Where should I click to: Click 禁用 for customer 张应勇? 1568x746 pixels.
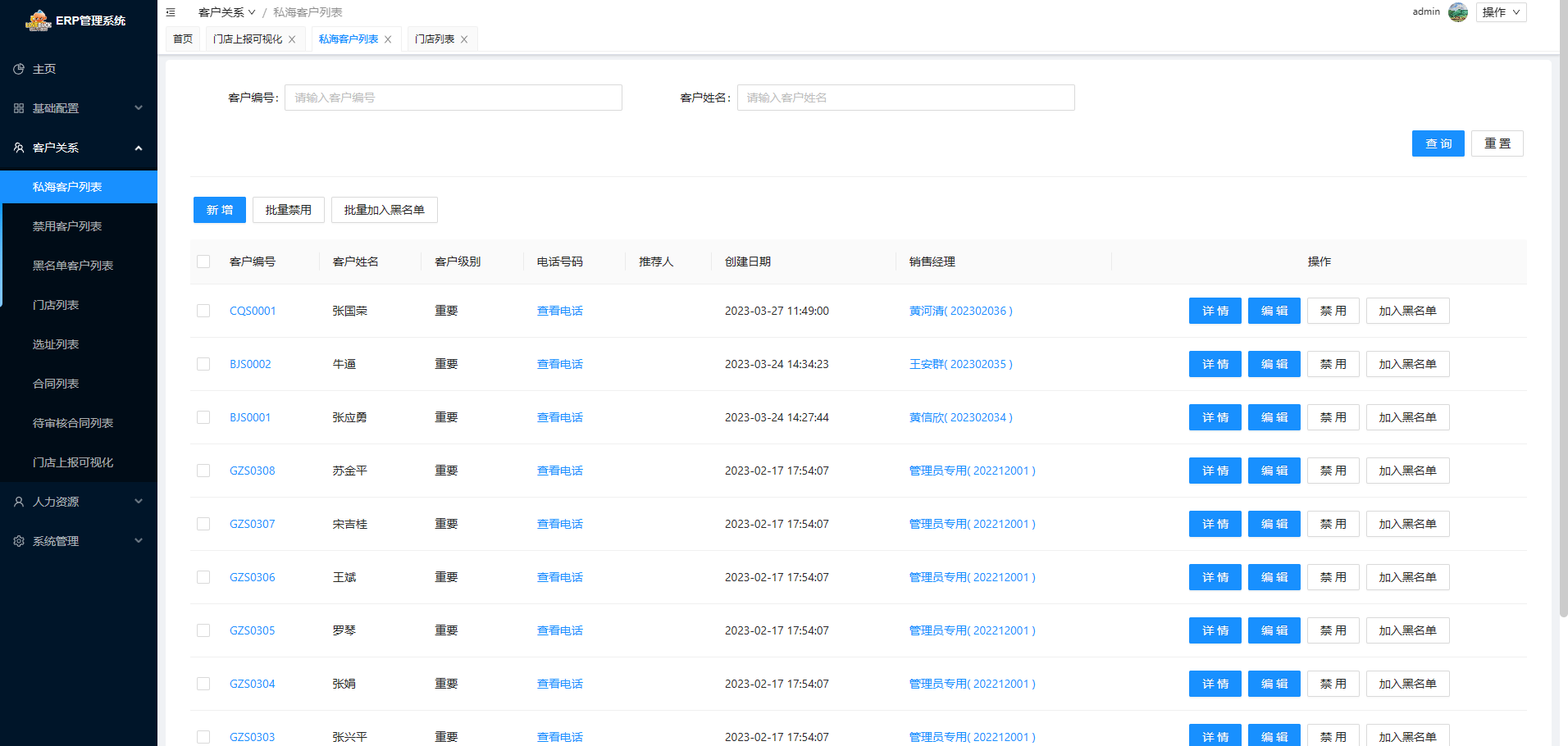pyautogui.click(x=1333, y=417)
